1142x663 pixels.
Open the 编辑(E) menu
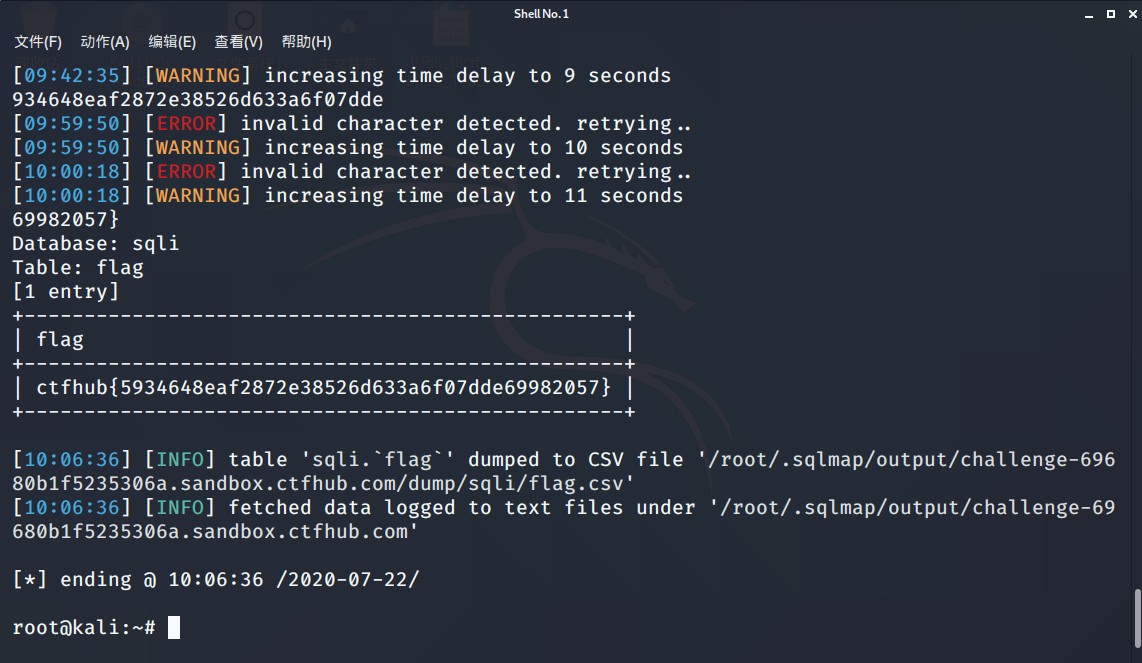pos(171,42)
